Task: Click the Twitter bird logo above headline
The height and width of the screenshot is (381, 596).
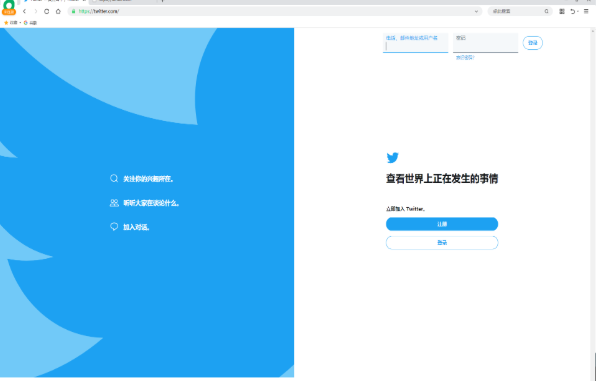Action: pos(393,157)
